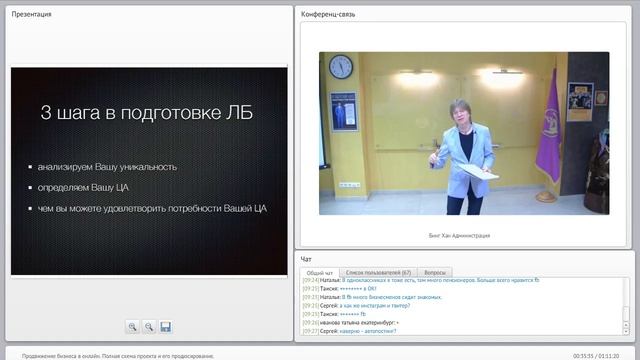Save the presentation with the floppy disk icon
The width and height of the screenshot is (640, 360).
point(165,327)
